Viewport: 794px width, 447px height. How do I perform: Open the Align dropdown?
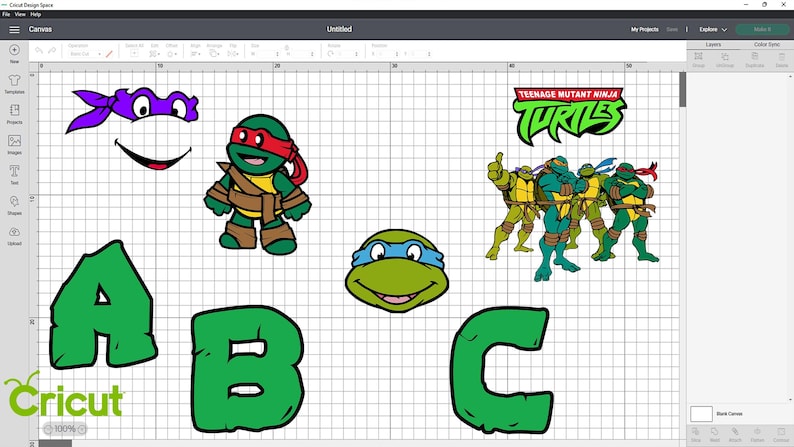(195, 53)
